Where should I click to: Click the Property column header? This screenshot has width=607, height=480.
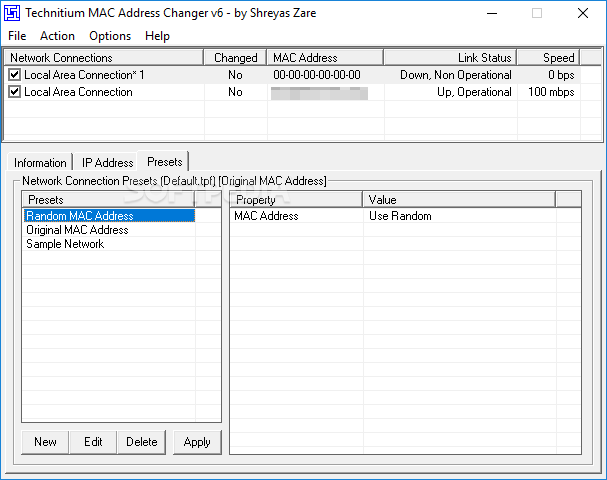[297, 200]
